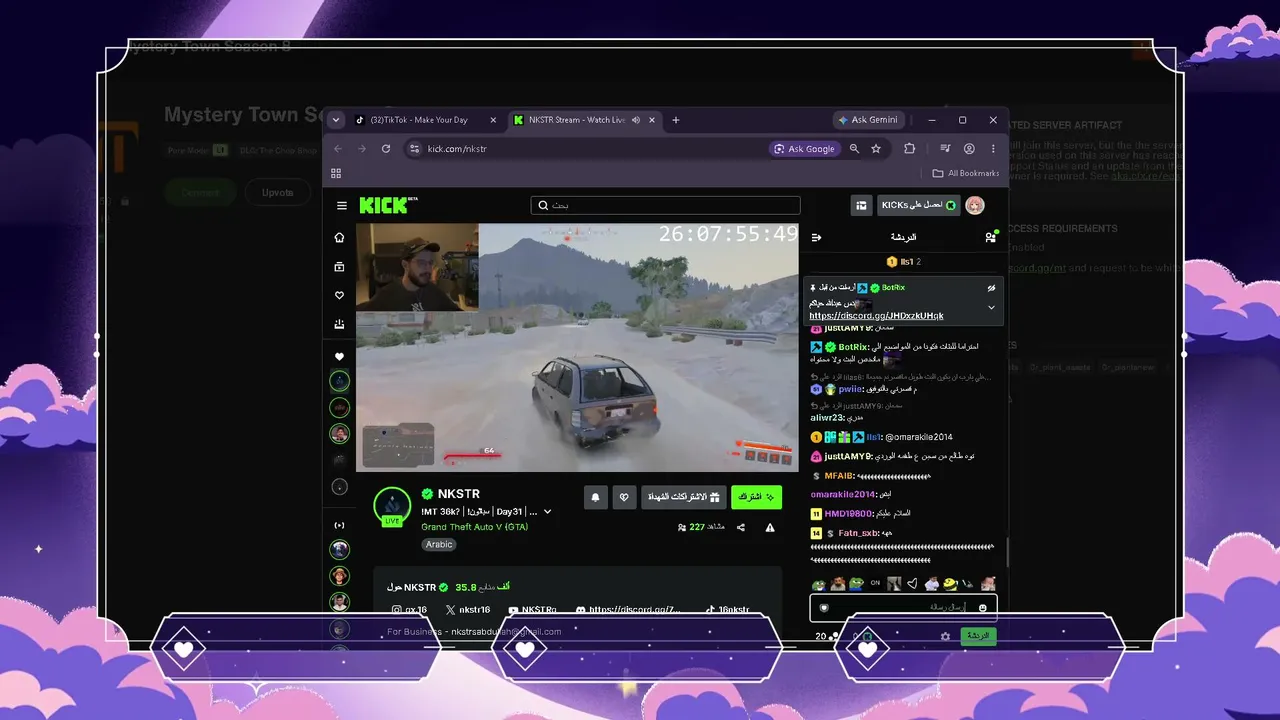
Task: Click username MFAIB in chat
Action: point(839,476)
